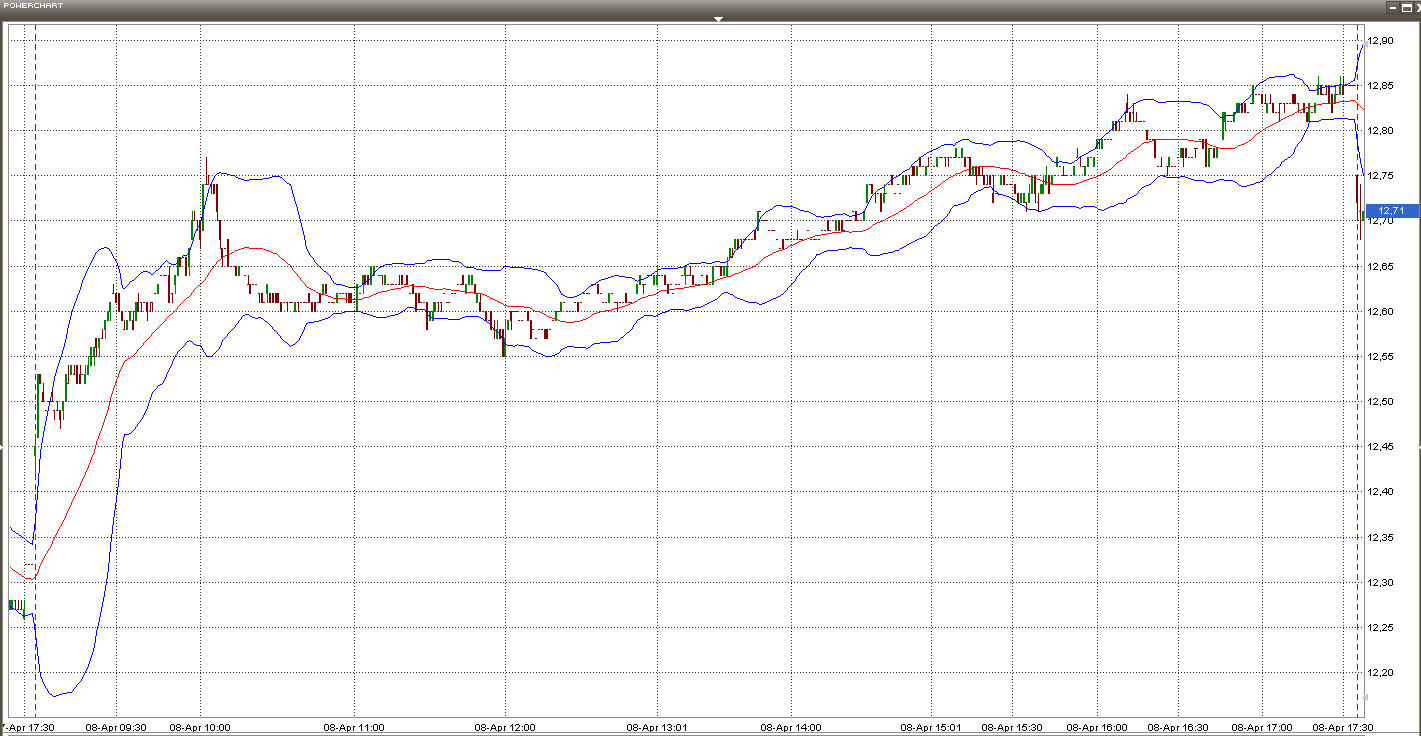This screenshot has width=1421, height=736.
Task: Click the 12,50 price axis label
Action: 1382,402
